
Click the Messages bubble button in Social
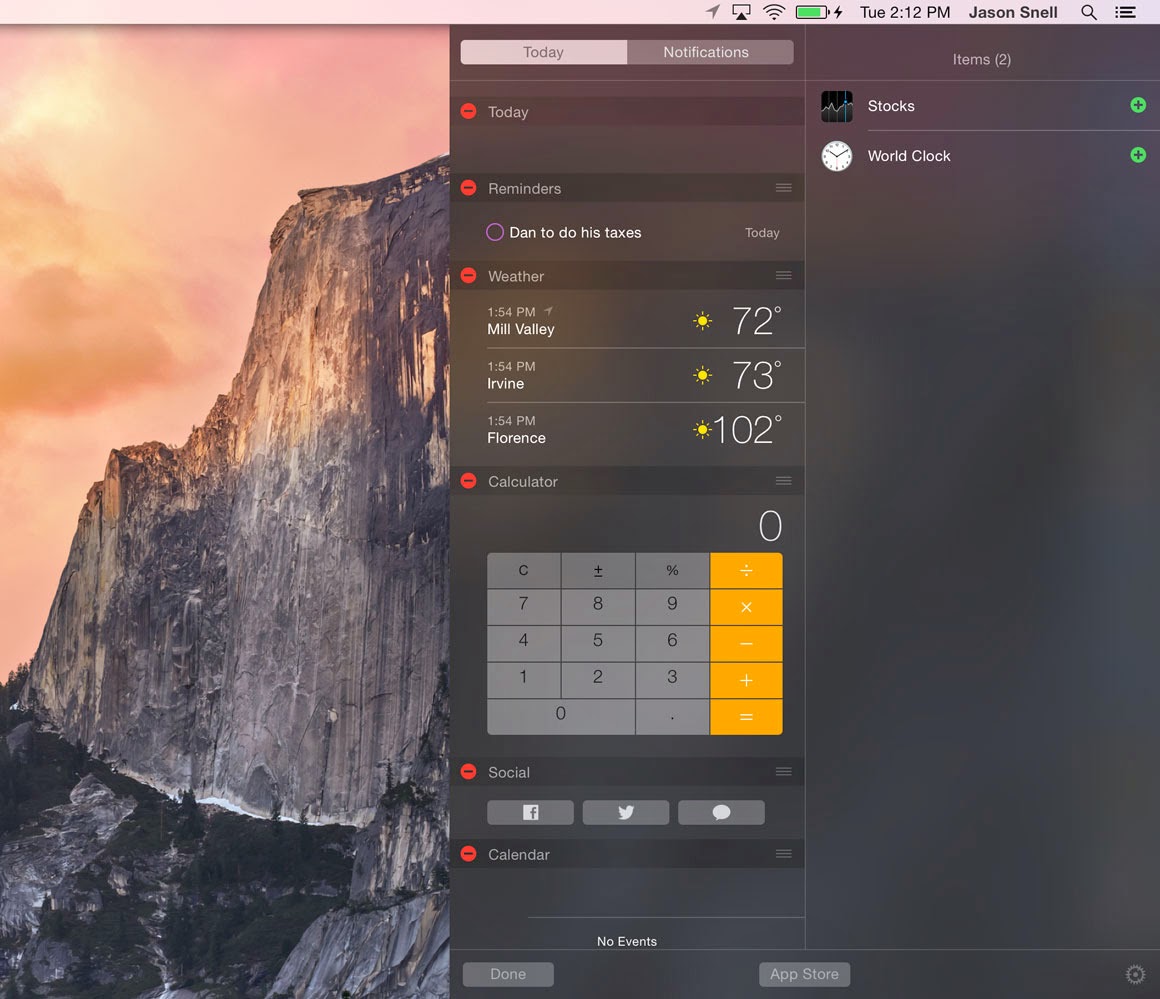pos(721,812)
